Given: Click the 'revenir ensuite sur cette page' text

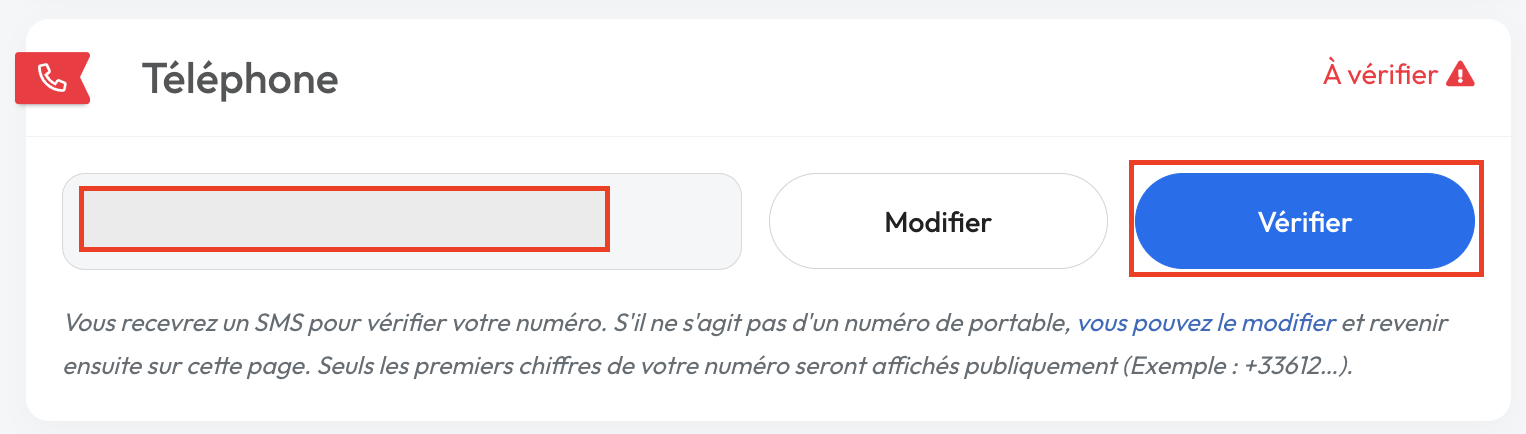Looking at the screenshot, I should pos(1400,323).
